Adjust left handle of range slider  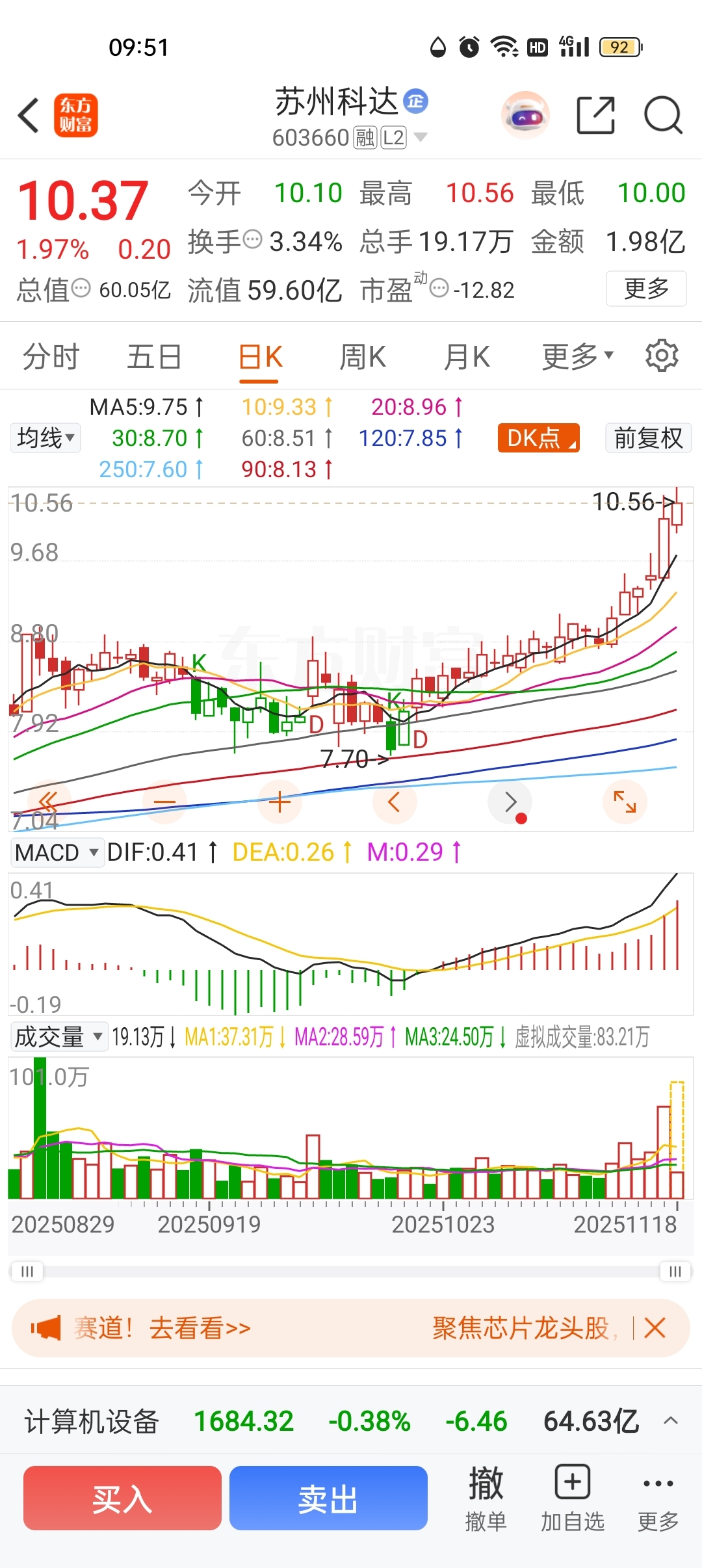pos(27,1271)
